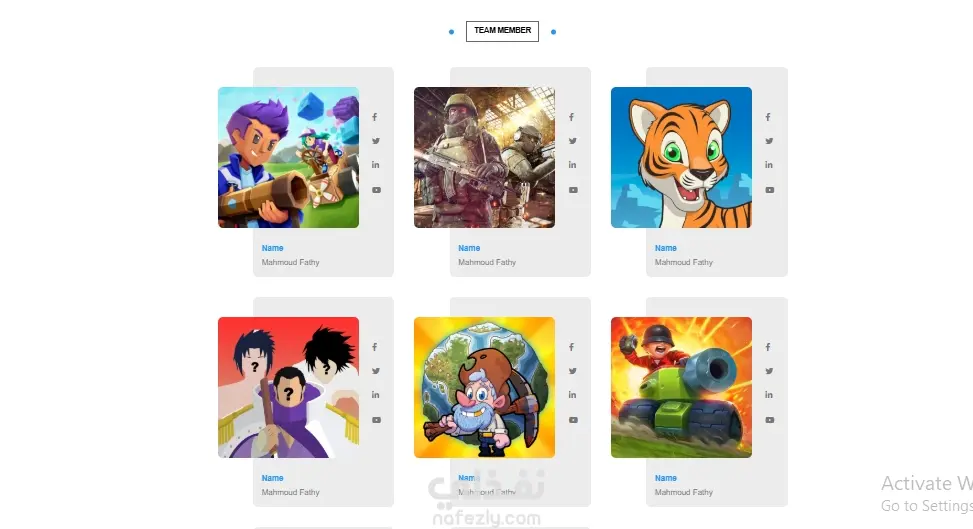Click Name label under tiger card
The image size is (973, 529).
pos(666,248)
